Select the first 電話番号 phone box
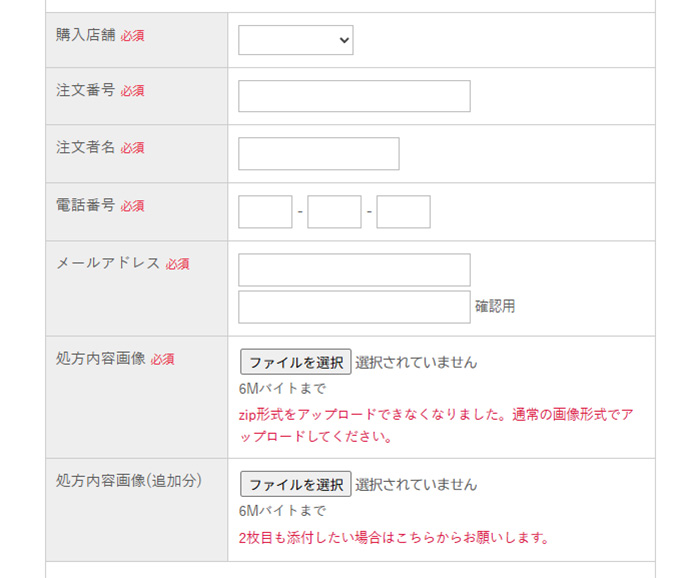The image size is (700, 578). [x=265, y=212]
